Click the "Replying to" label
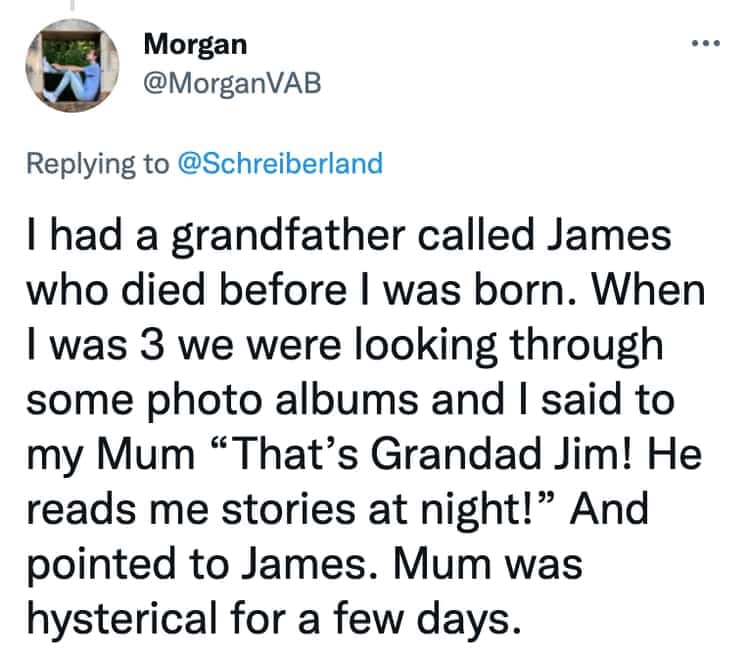 pos(97,163)
